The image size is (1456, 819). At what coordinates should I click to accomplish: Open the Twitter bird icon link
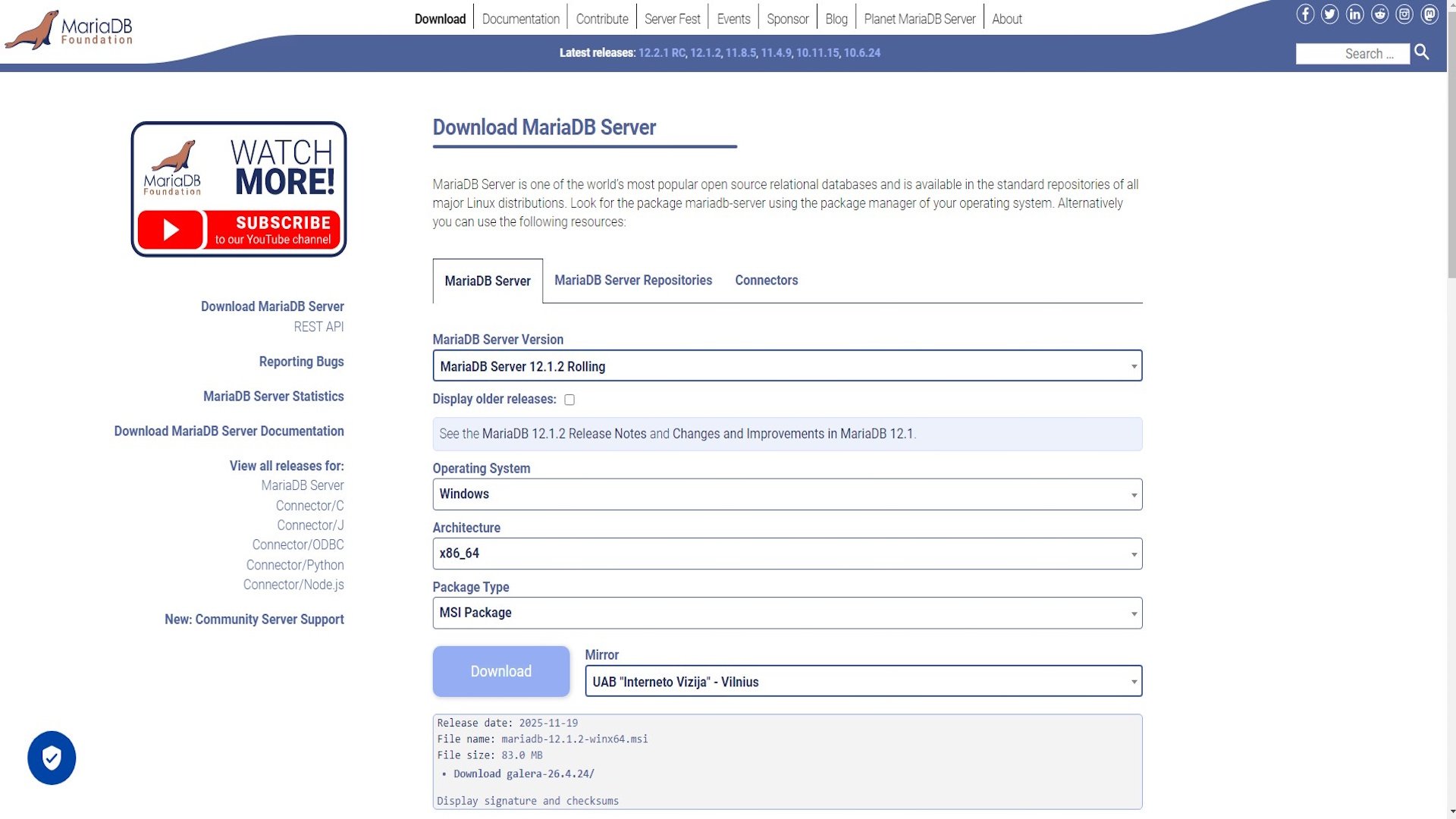[x=1330, y=14]
